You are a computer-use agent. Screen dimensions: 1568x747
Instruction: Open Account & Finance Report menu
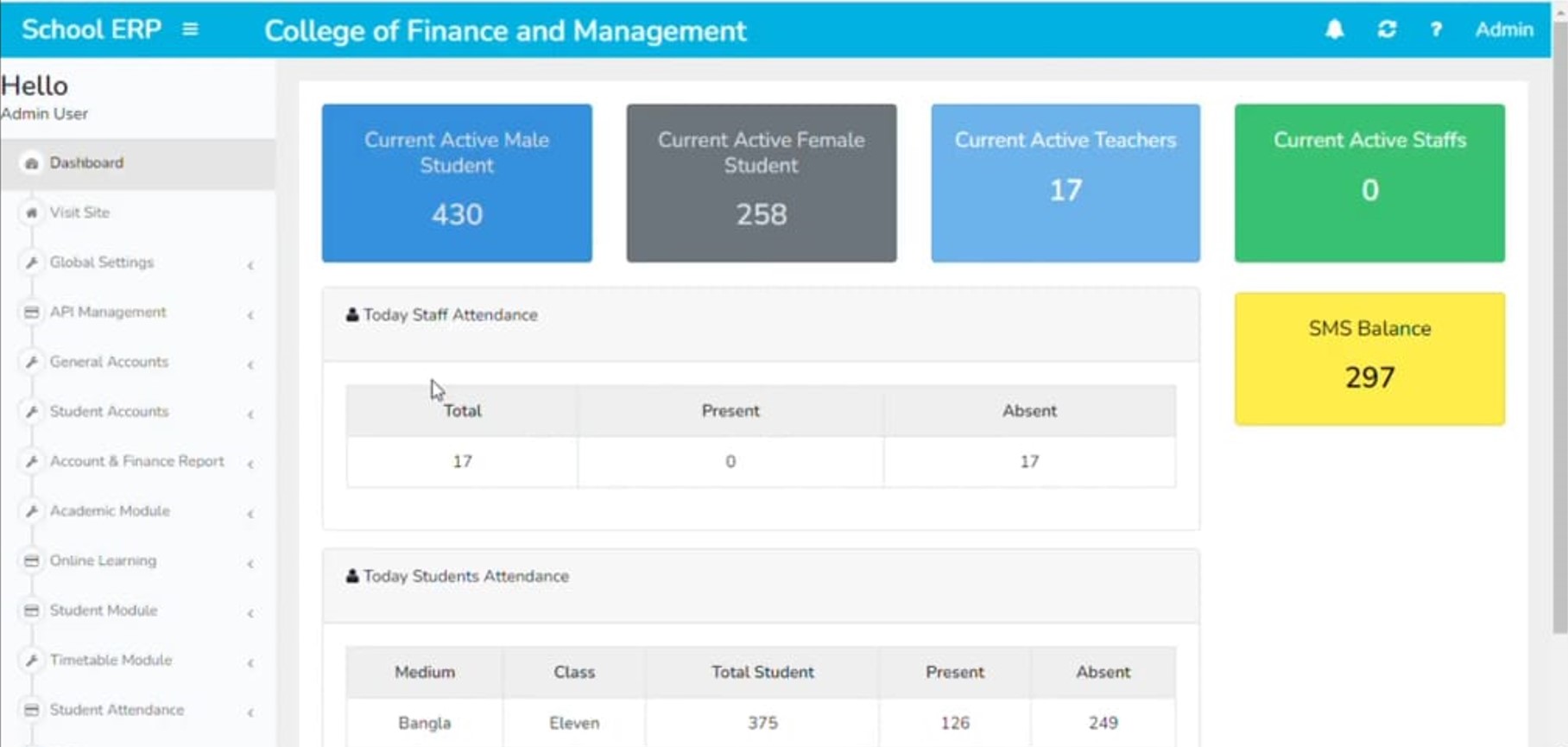point(136,461)
